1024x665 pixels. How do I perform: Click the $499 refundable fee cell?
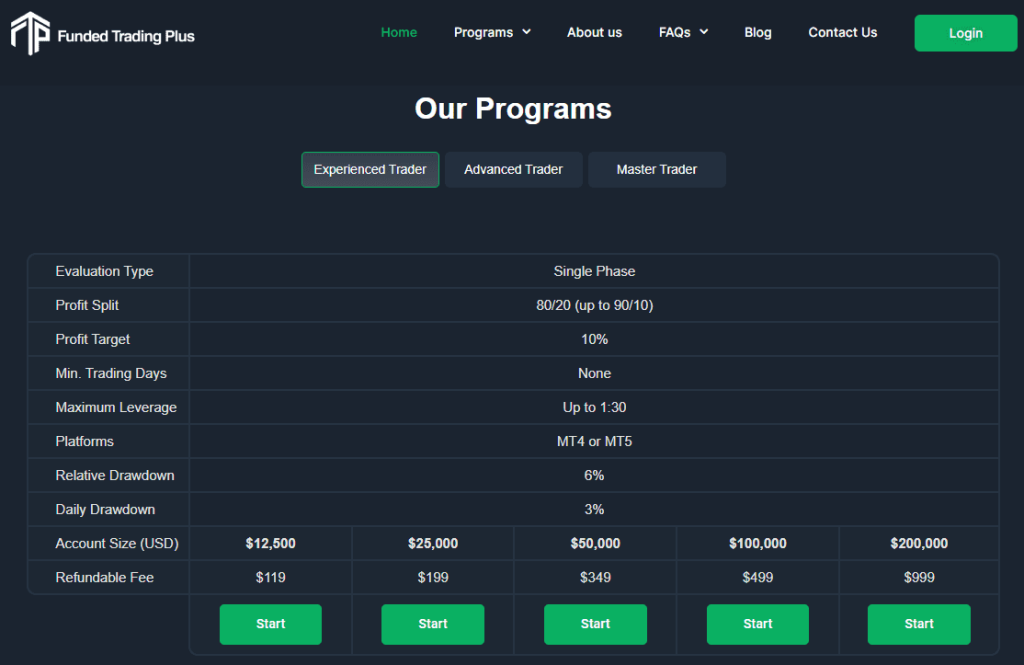coord(758,577)
